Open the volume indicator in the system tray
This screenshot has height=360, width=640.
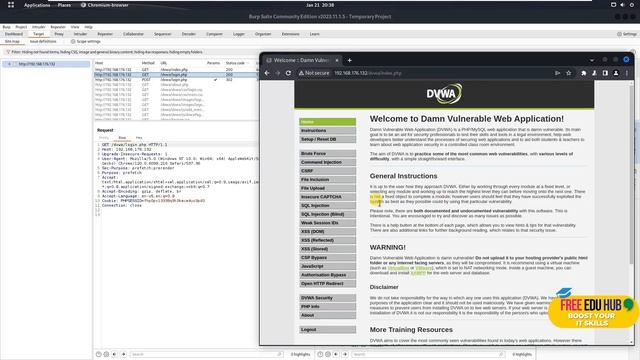pyautogui.click(x=622, y=5)
